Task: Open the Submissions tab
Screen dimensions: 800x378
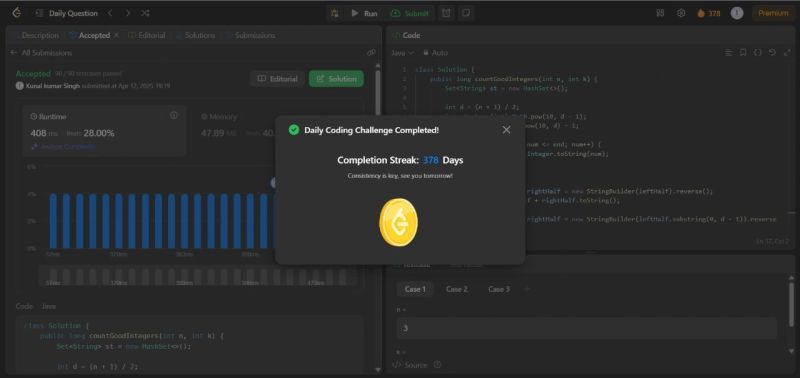Action: tap(251, 35)
